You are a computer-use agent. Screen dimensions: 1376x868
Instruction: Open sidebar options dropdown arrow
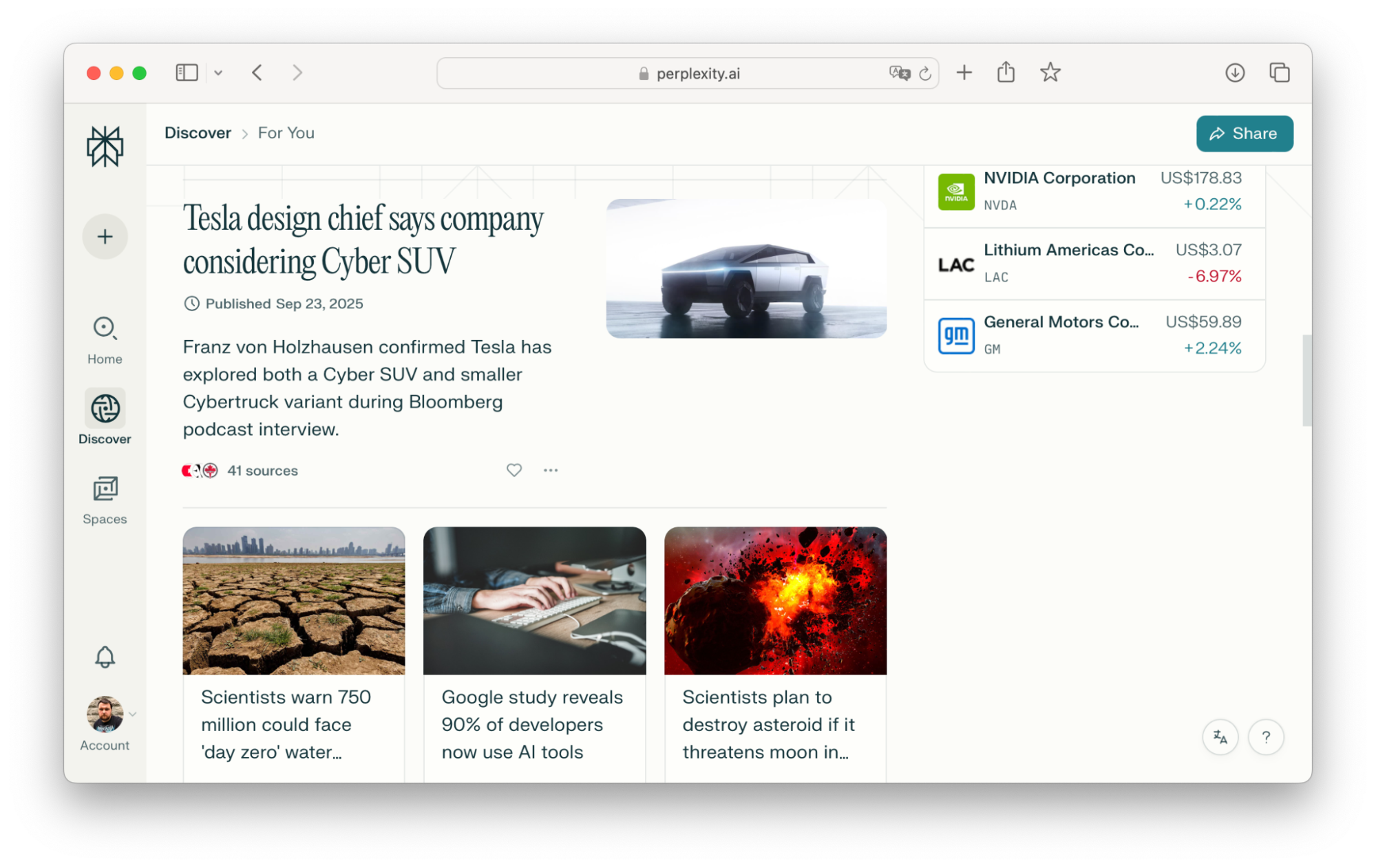tap(218, 72)
